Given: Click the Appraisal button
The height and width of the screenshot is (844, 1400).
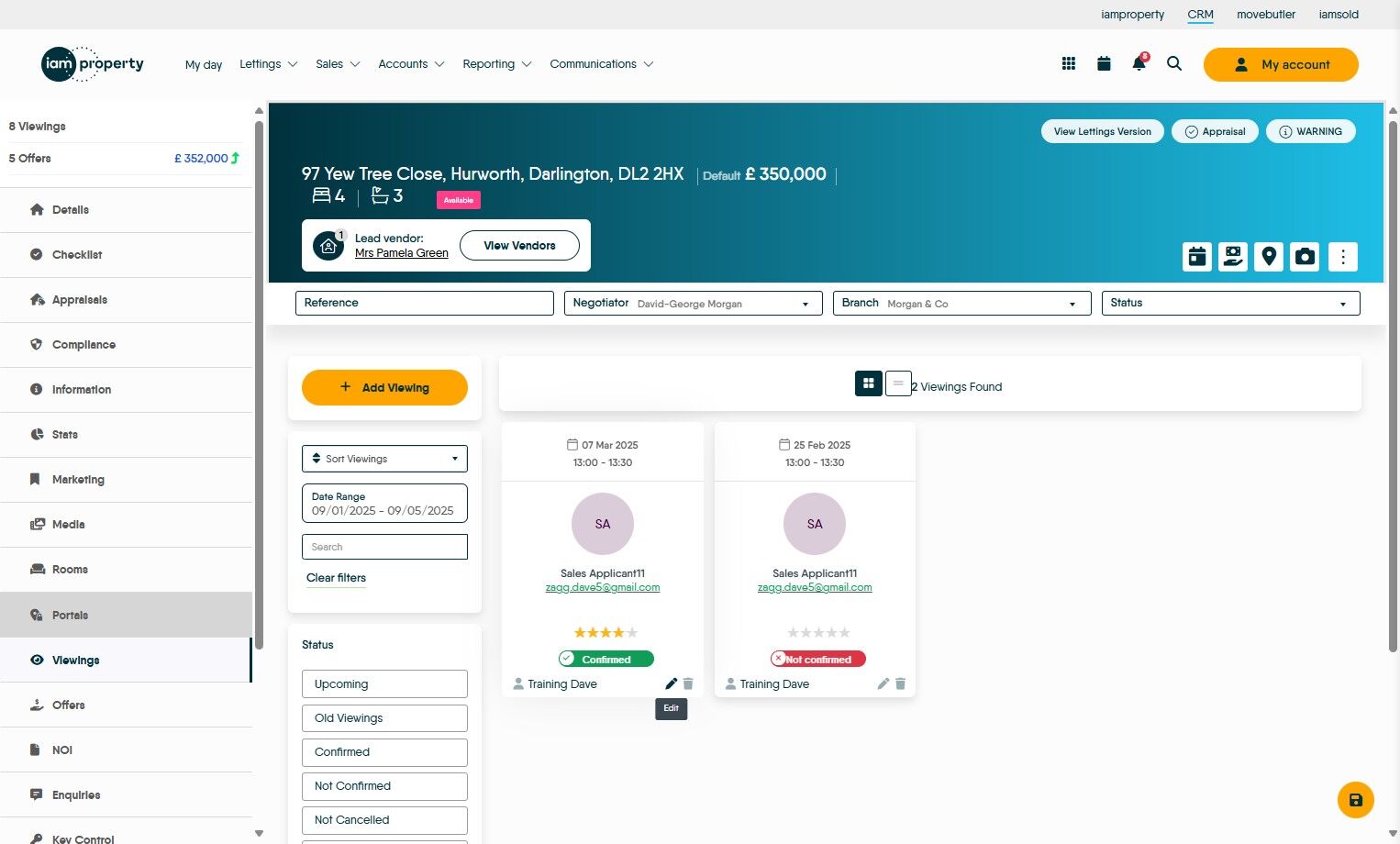Looking at the screenshot, I should (1215, 131).
